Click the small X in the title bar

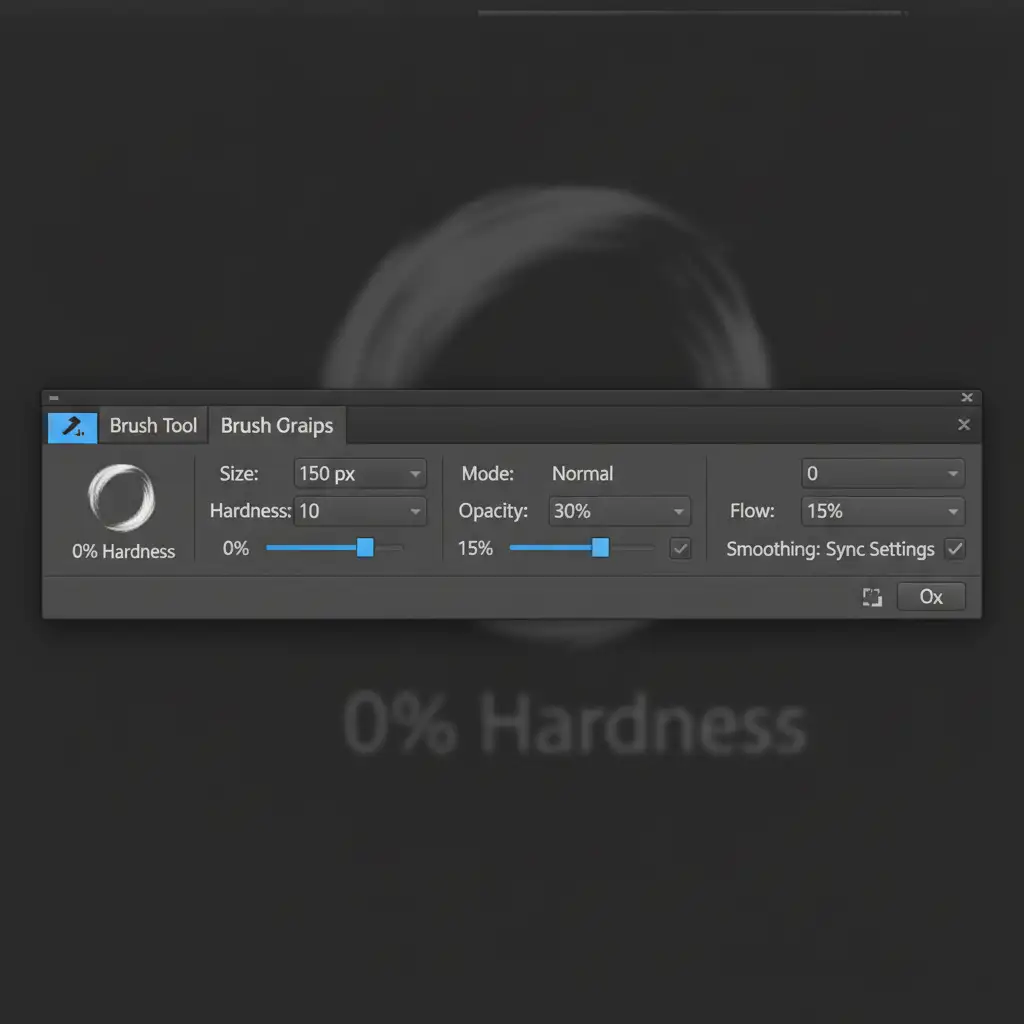click(x=967, y=398)
